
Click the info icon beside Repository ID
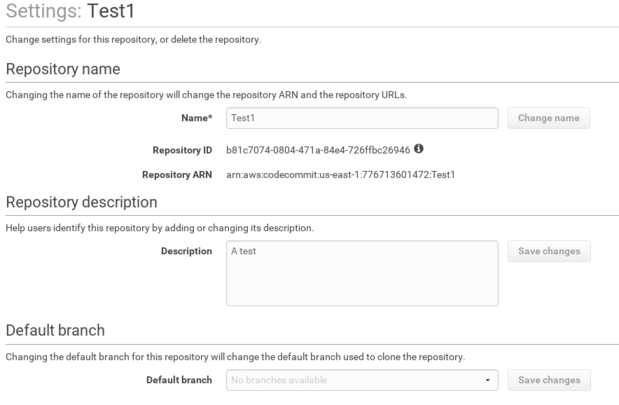[x=419, y=149]
